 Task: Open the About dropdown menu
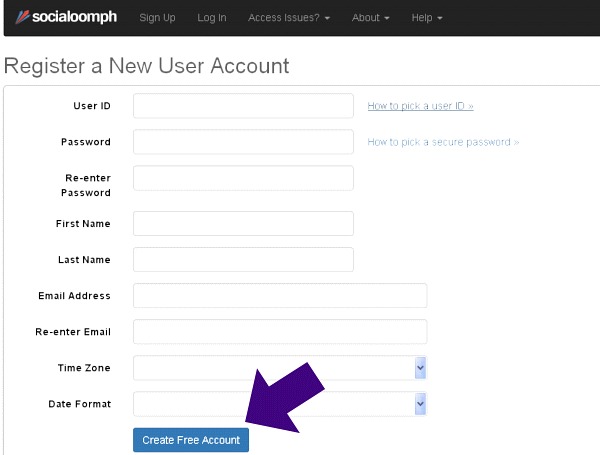tap(370, 18)
